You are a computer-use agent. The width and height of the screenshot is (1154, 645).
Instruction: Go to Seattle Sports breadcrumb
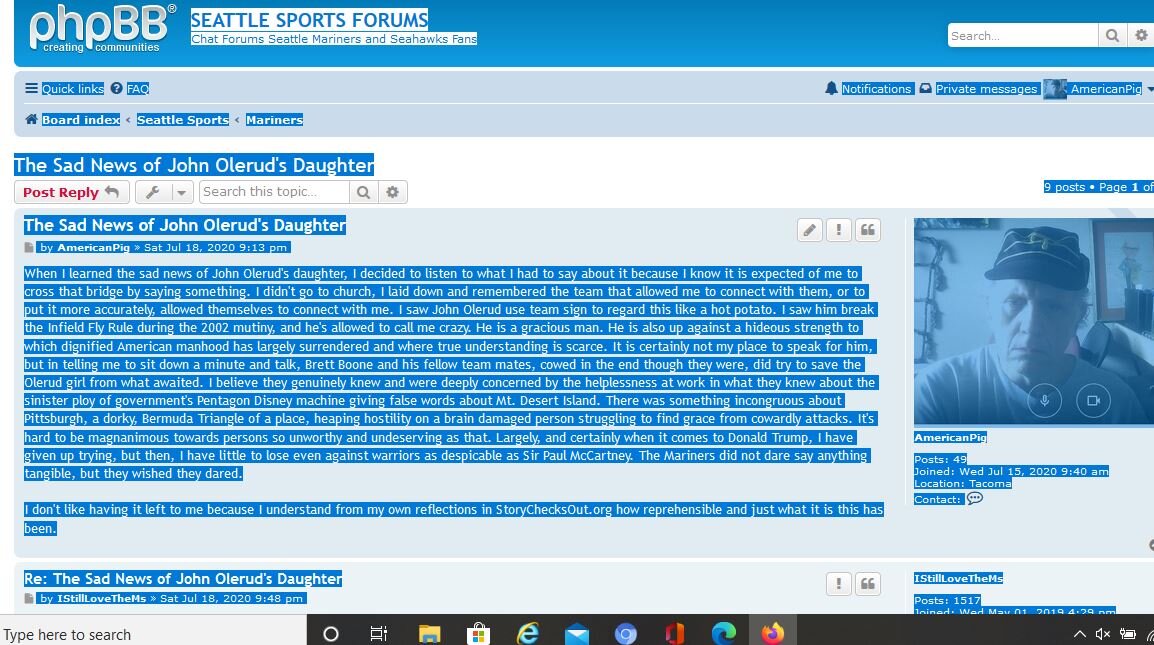point(183,119)
